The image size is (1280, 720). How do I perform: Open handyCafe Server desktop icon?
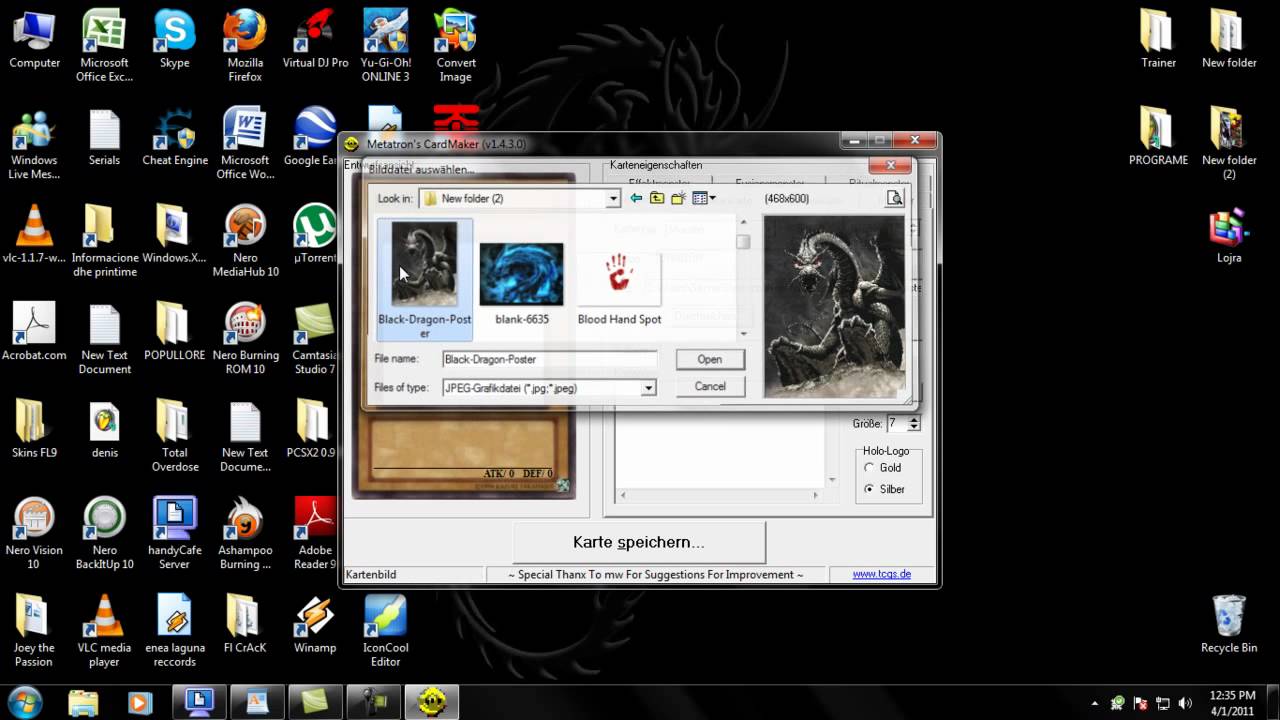click(x=175, y=533)
